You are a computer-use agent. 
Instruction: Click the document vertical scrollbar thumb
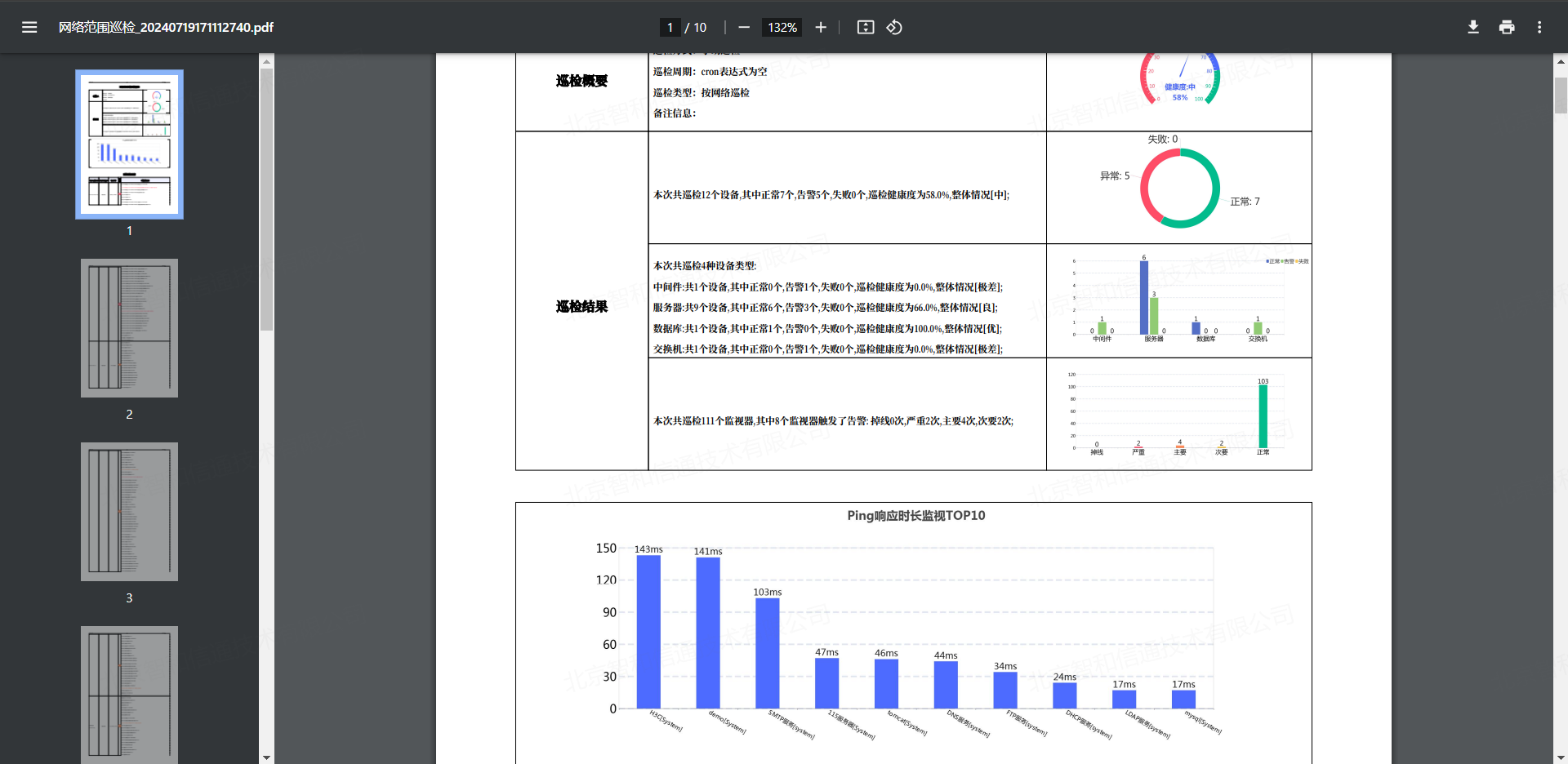(1561, 95)
